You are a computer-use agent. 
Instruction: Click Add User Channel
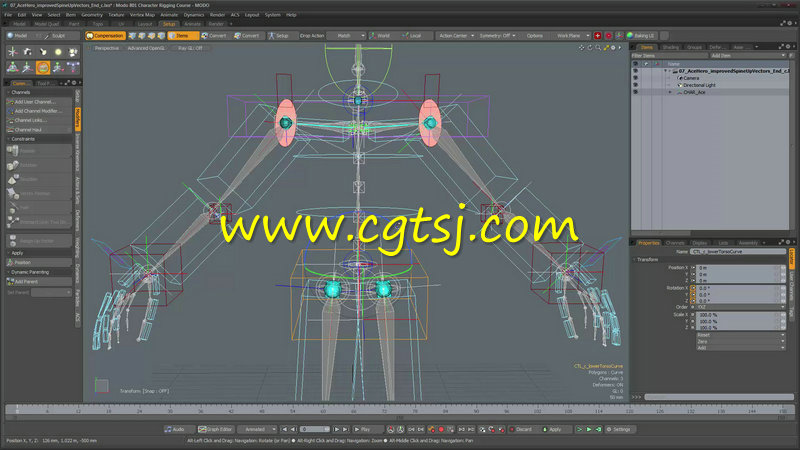(x=39, y=102)
